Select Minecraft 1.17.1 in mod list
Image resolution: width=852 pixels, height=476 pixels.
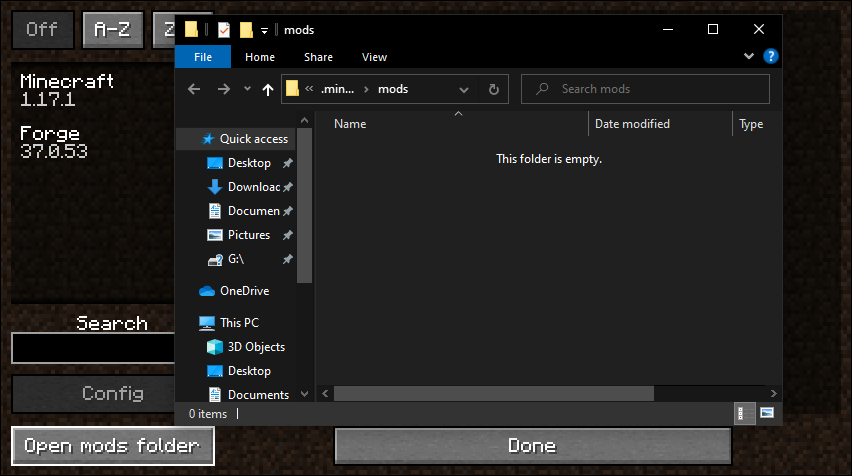(67, 90)
